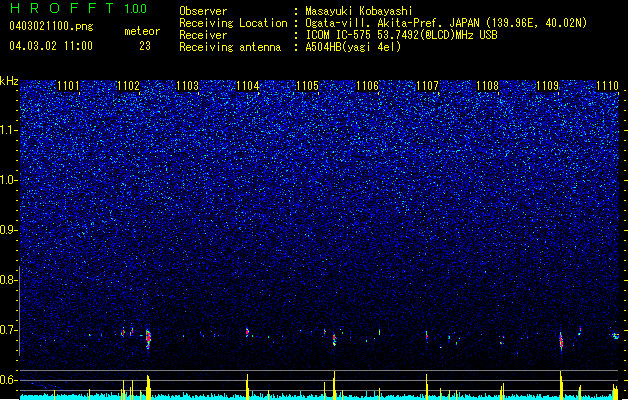The height and width of the screenshot is (400, 629).
Task: Click antenna value A504HB(yagi 4el)
Action: (x=353, y=47)
